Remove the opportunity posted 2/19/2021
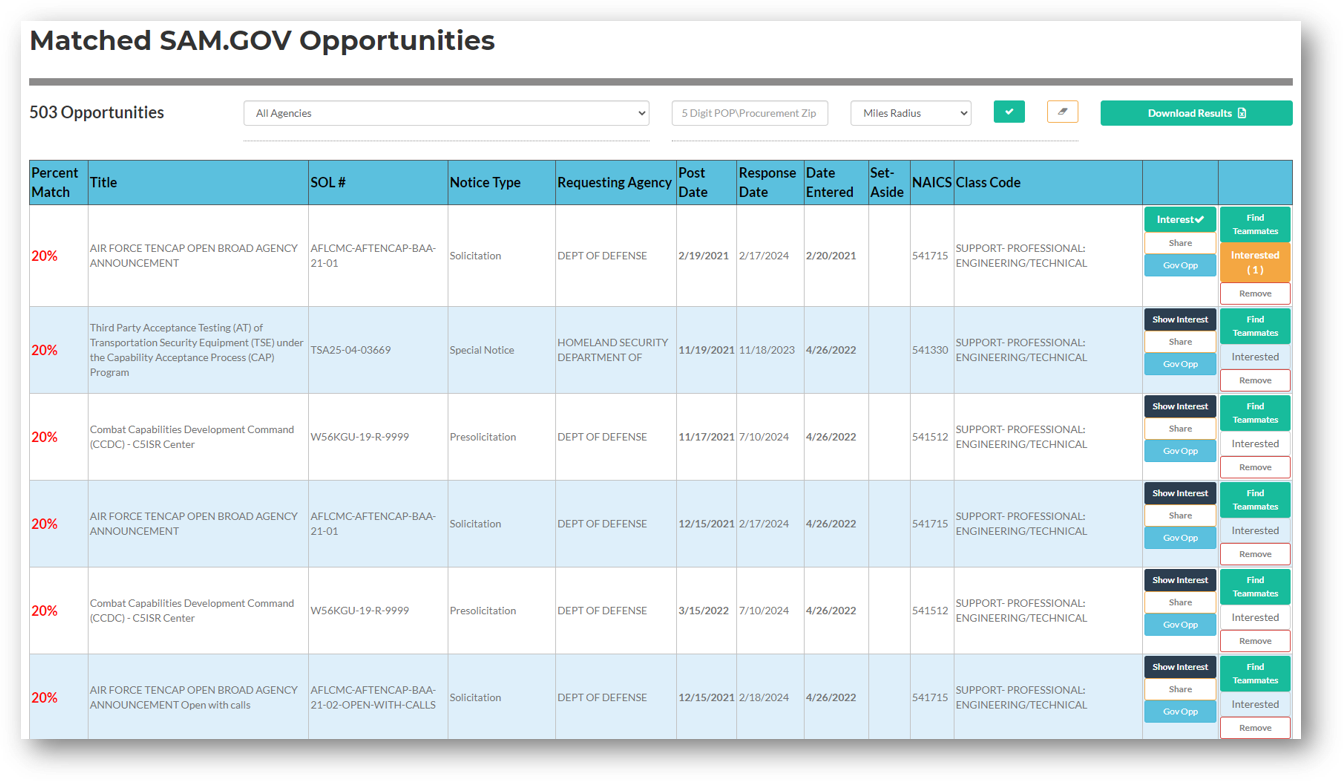The width and height of the screenshot is (1343, 781). click(1255, 294)
